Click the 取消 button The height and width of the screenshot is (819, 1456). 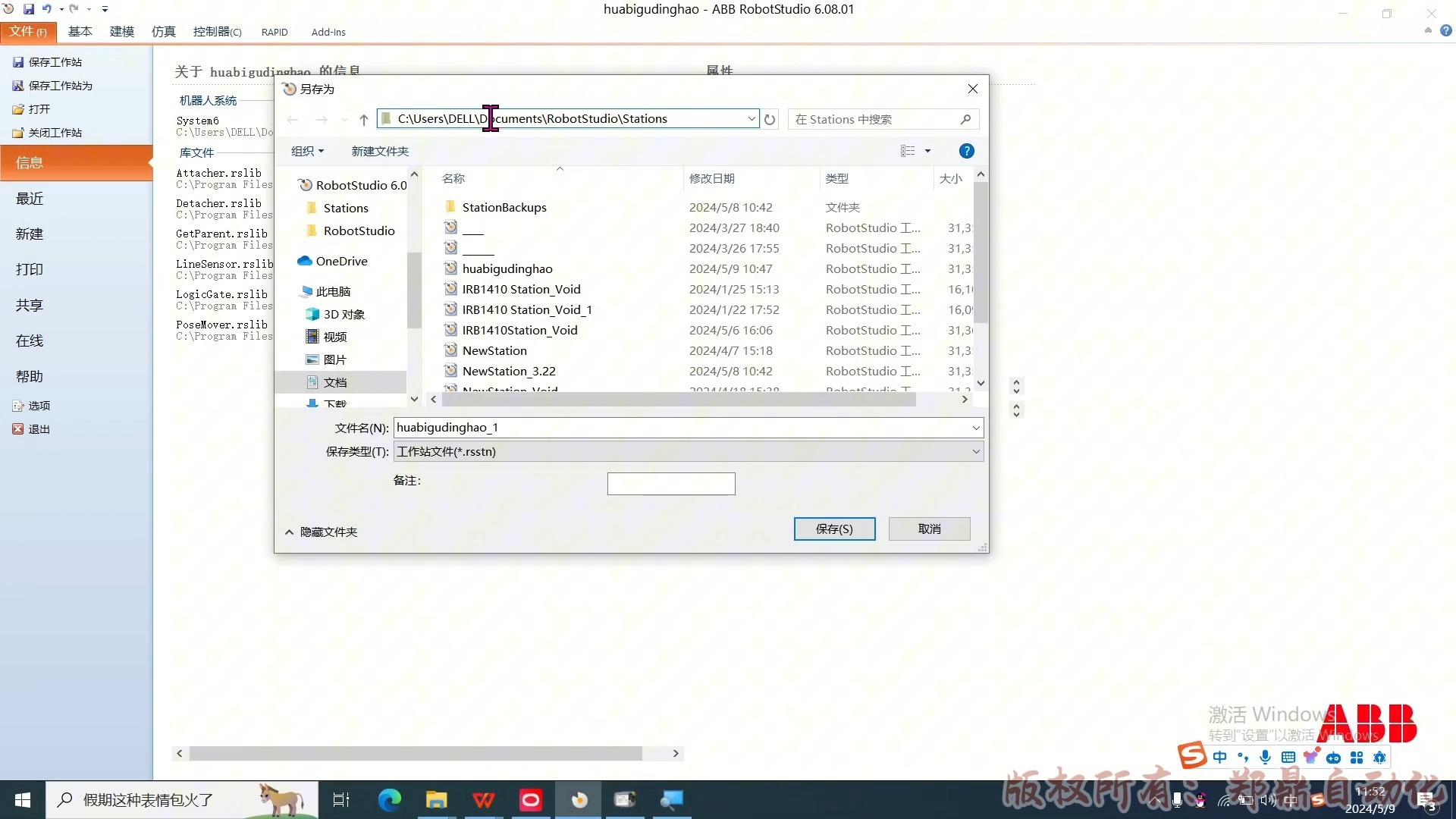coord(929,529)
